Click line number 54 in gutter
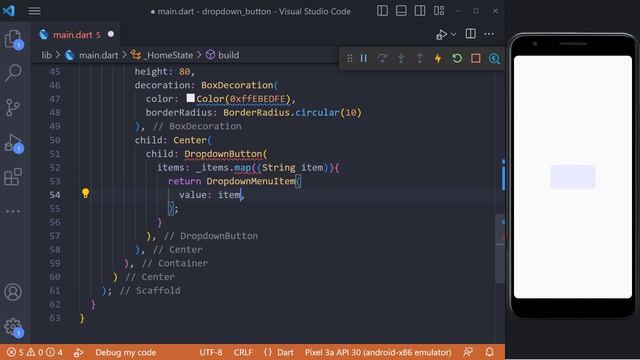This screenshot has width=640, height=360. pyautogui.click(x=55, y=195)
